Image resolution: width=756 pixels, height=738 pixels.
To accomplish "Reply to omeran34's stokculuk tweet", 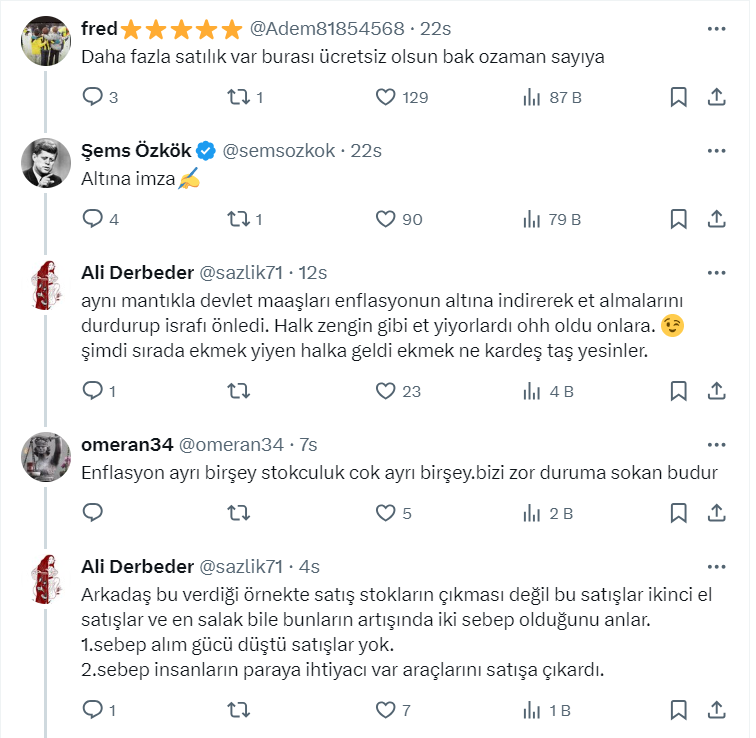I will [93, 513].
